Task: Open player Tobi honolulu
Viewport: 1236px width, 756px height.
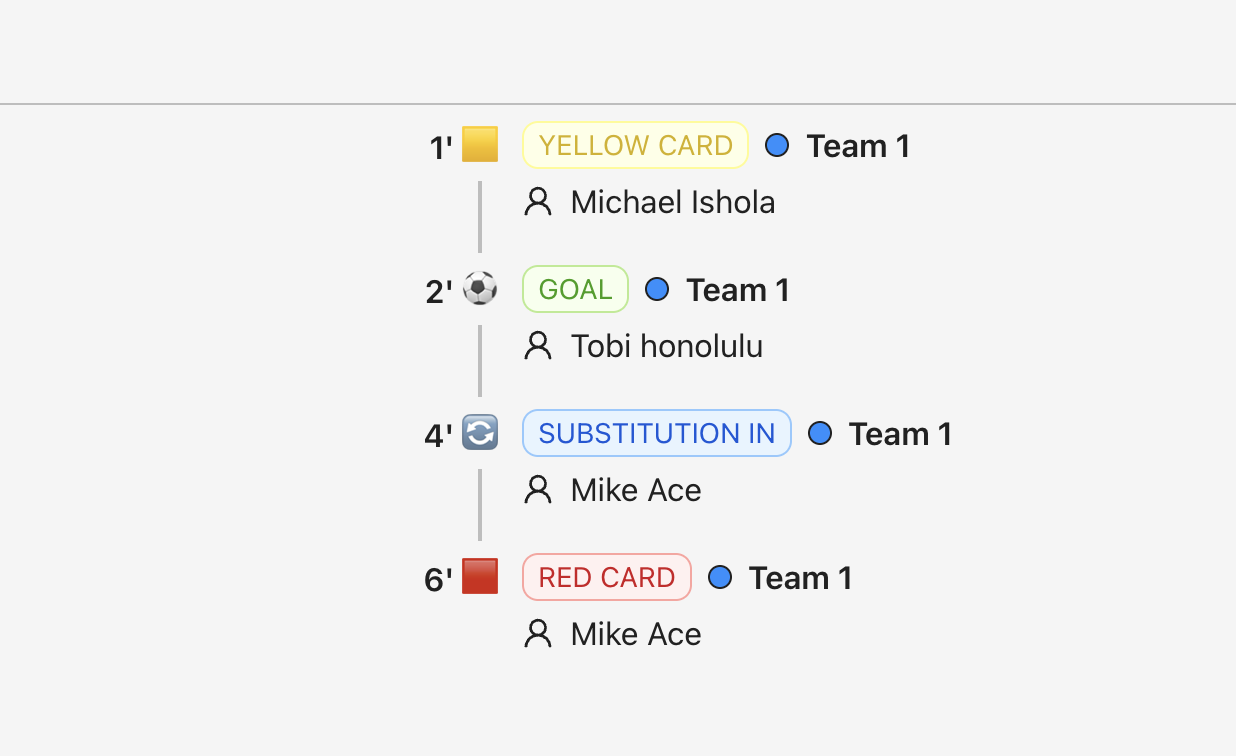Action: coord(666,347)
